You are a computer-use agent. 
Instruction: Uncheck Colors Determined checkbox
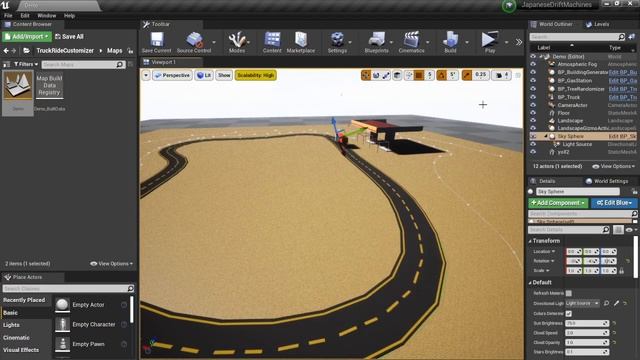pos(569,313)
